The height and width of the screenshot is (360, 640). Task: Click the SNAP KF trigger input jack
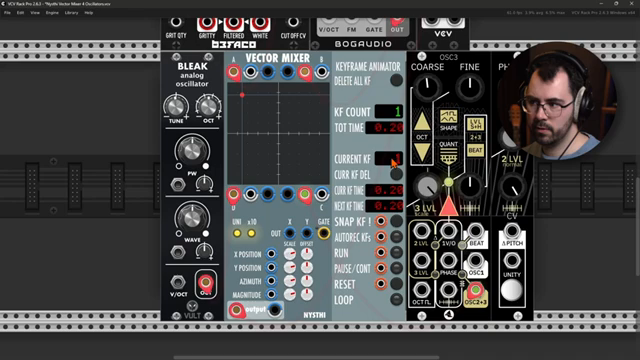click(380, 221)
